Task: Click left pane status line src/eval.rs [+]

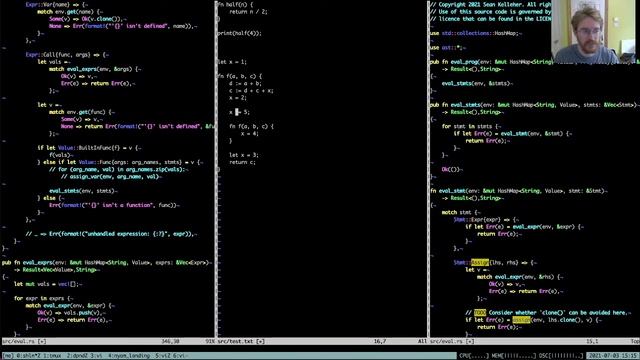Action: pyautogui.click(x=24, y=341)
